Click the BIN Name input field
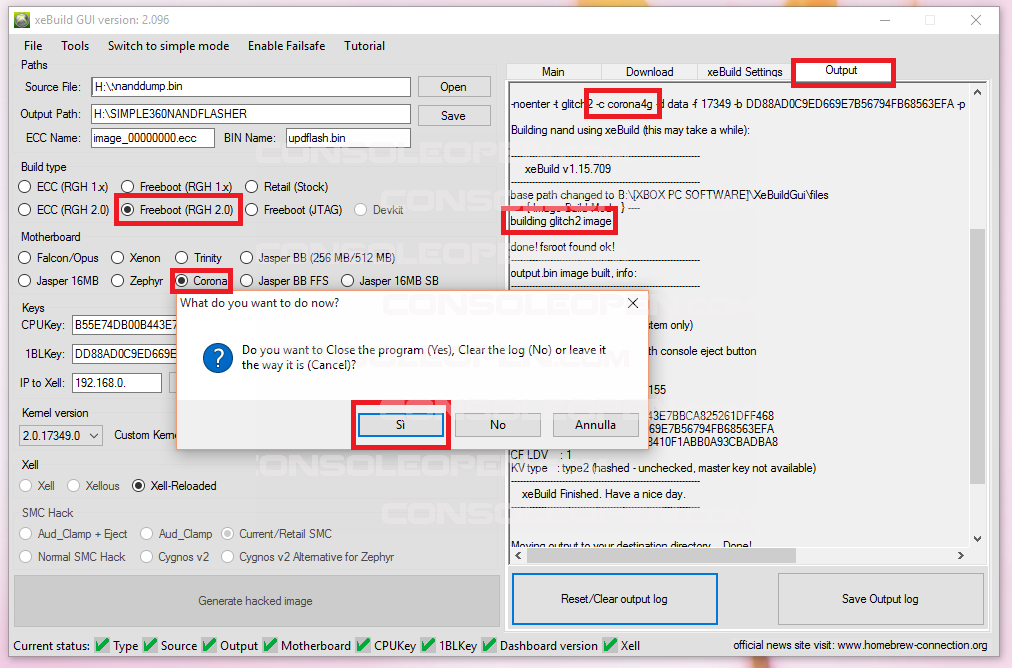1012x668 pixels. point(348,137)
